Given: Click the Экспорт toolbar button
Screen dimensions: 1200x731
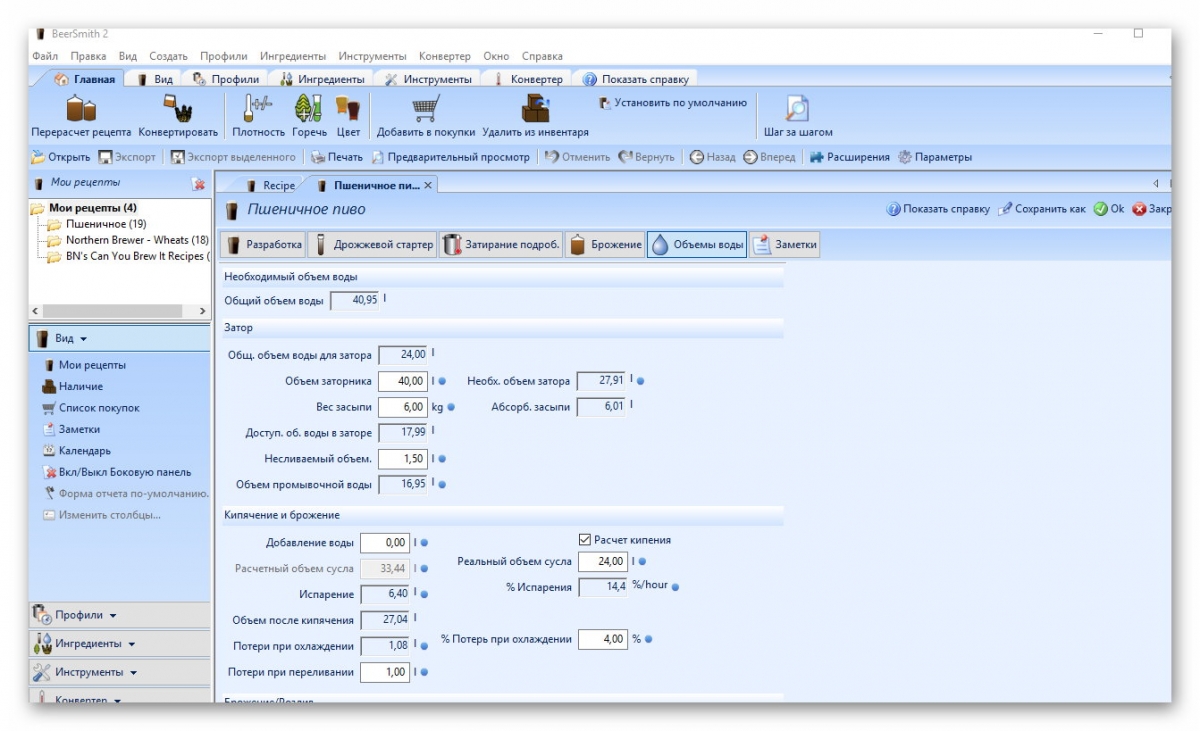Looking at the screenshot, I should [127, 157].
